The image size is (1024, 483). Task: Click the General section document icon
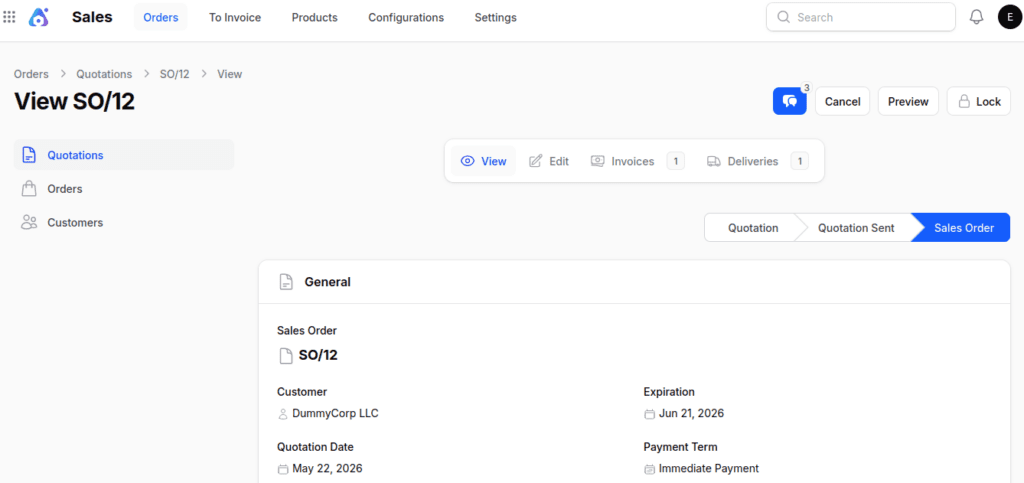(285, 282)
